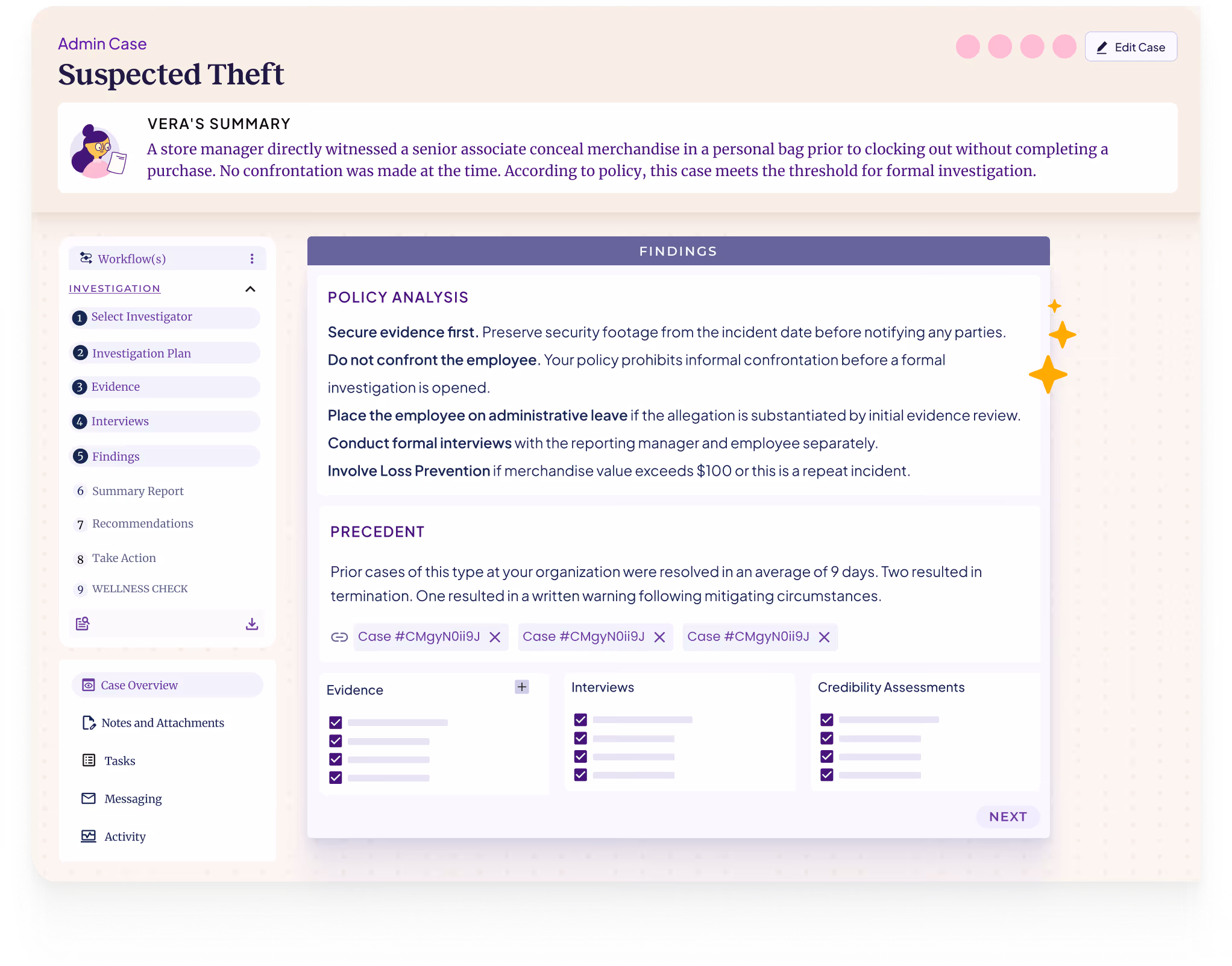1232x966 pixels.
Task: Select step 5 Findings
Action: 165,456
